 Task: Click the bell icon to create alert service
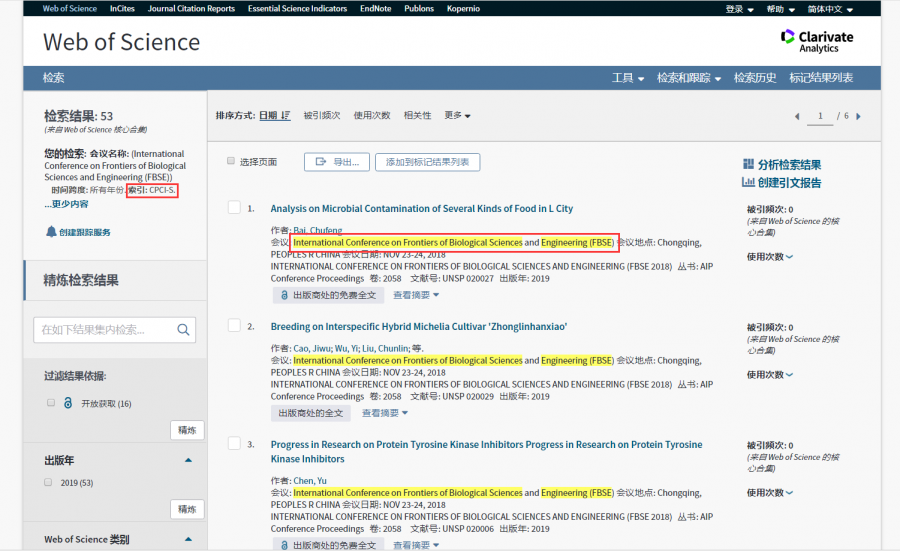coord(52,231)
